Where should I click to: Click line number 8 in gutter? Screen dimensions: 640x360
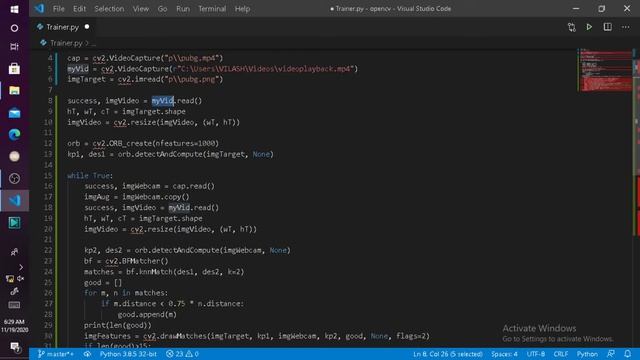(x=50, y=100)
